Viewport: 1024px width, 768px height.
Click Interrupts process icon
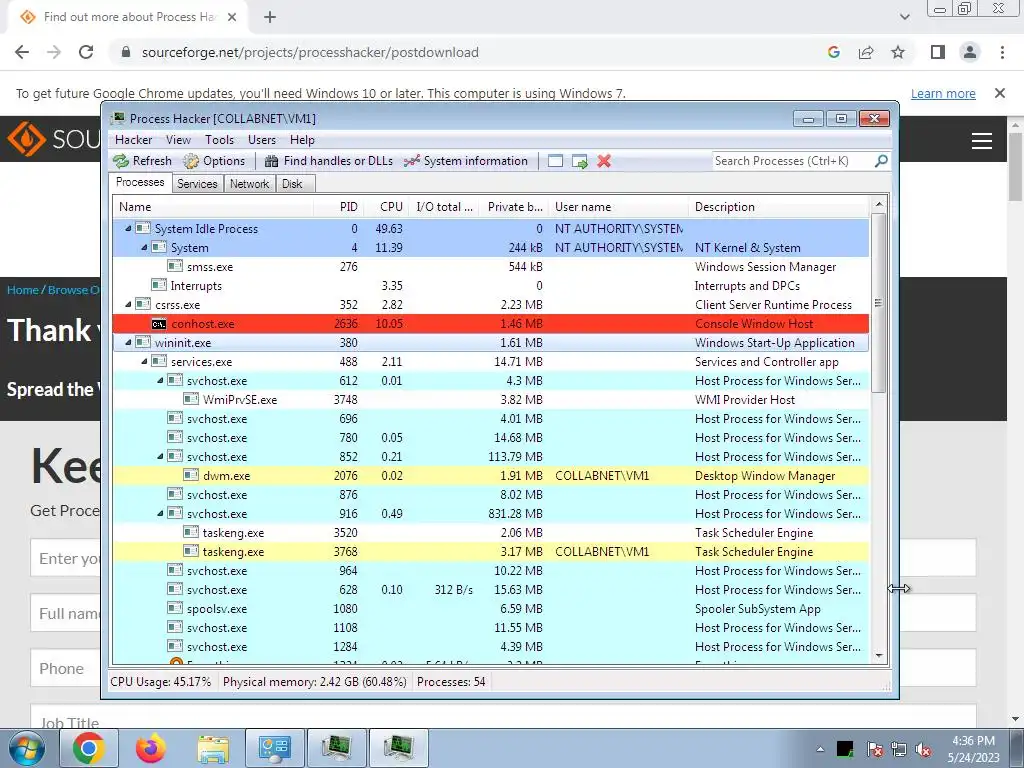[159, 285]
